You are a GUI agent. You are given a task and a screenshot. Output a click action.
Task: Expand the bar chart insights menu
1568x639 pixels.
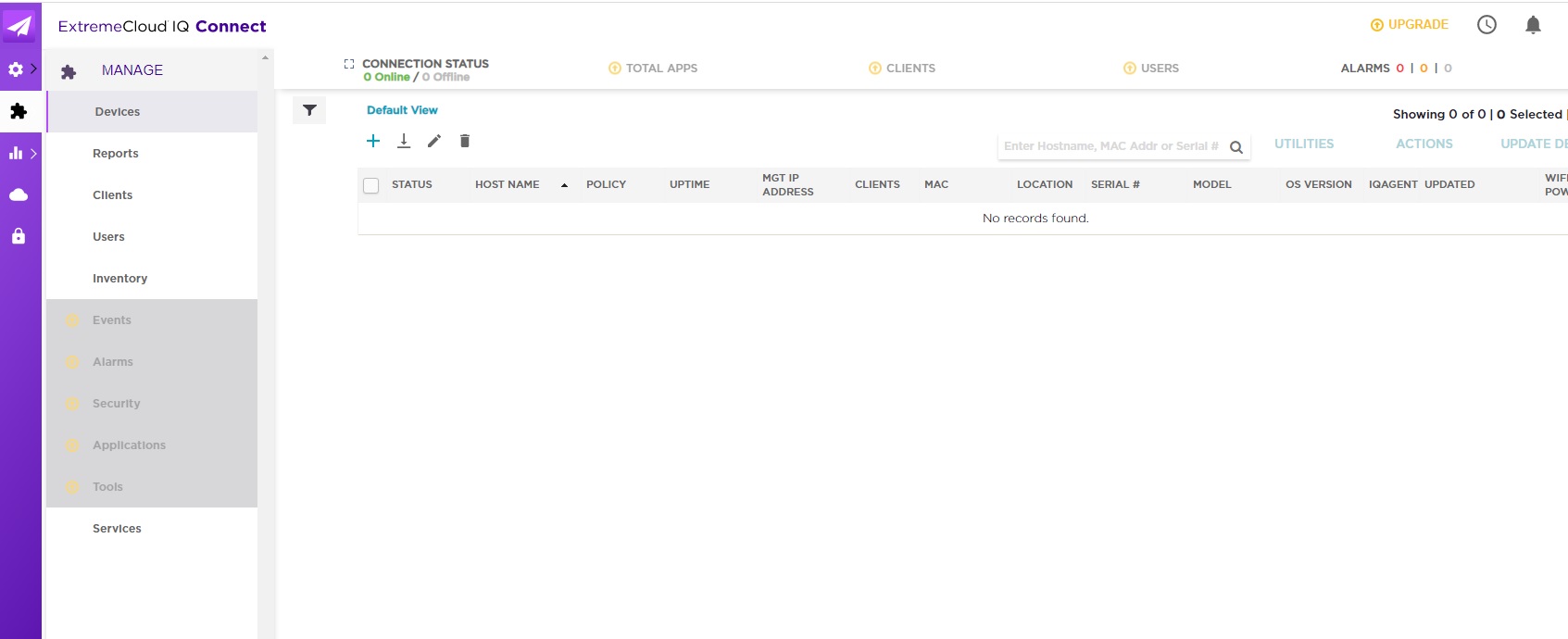pyautogui.click(x=20, y=153)
